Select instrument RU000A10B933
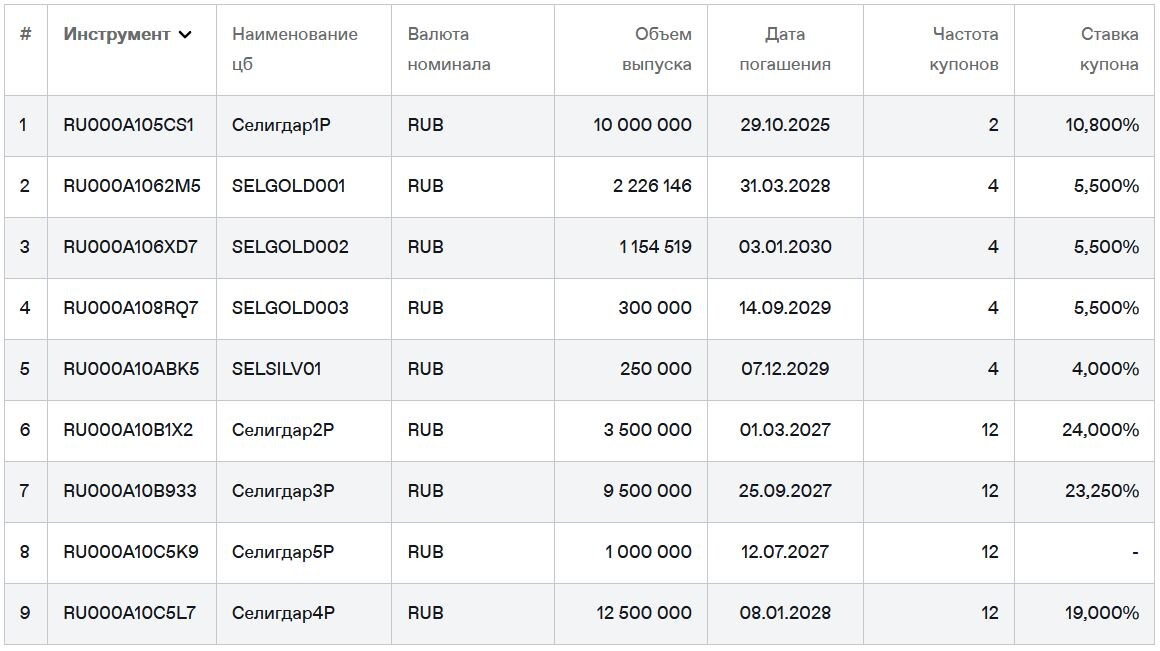1160x651 pixels. (x=131, y=491)
